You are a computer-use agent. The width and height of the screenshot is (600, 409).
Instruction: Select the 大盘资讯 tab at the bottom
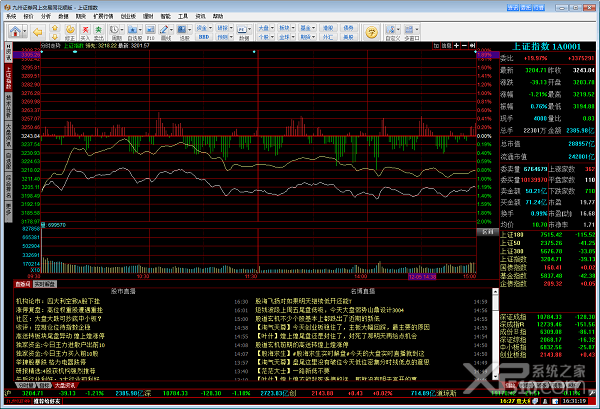tap(64, 385)
